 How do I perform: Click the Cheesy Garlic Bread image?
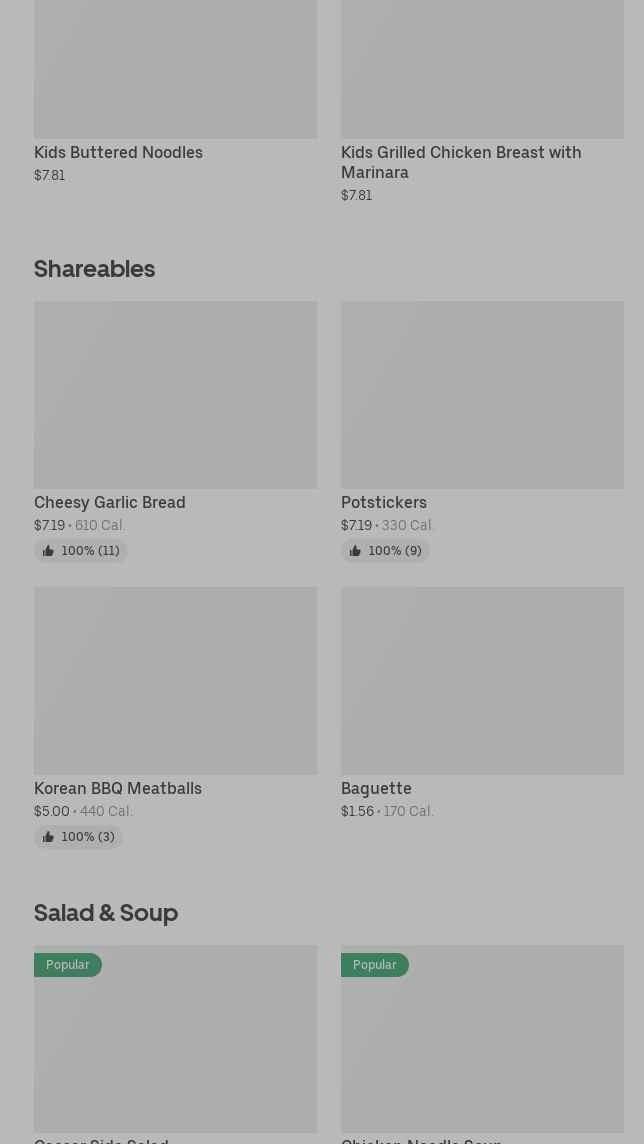(175, 395)
